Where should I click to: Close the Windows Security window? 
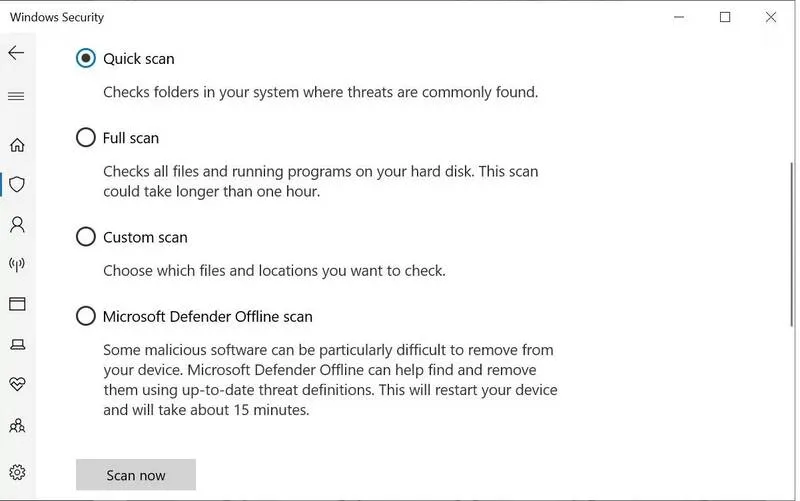[771, 17]
